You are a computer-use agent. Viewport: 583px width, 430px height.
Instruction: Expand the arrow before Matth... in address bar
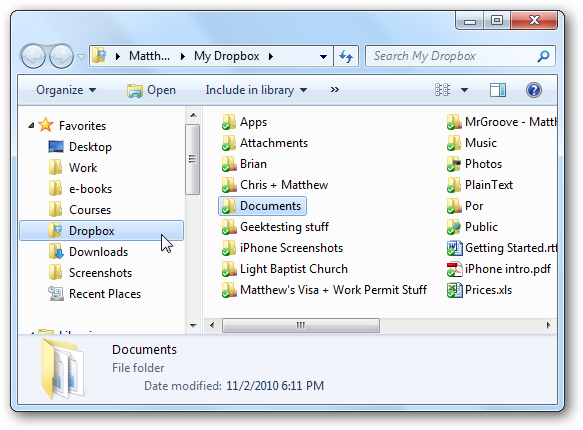pyautogui.click(x=118, y=56)
